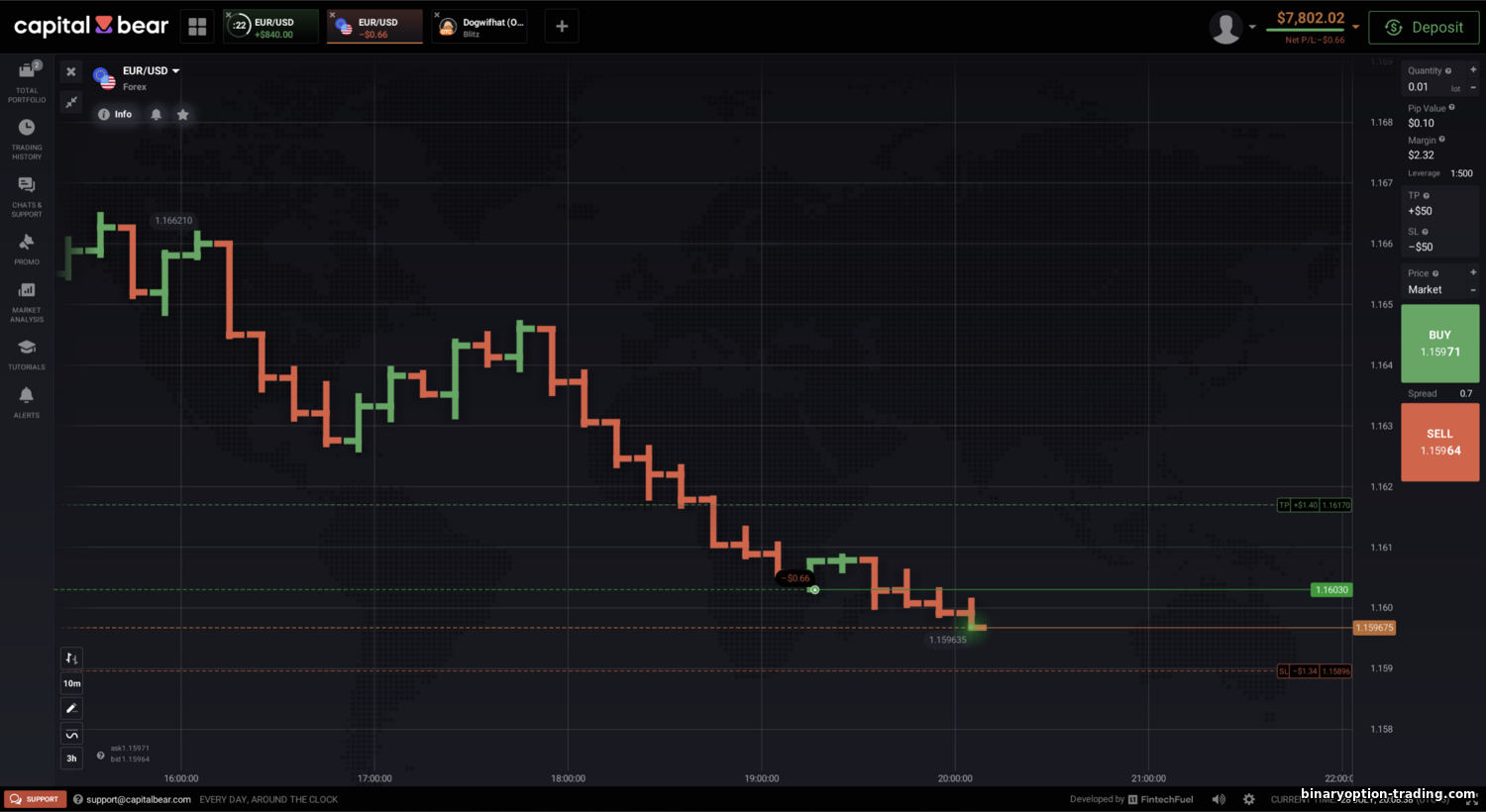Viewport: 1486px width, 812px height.
Task: Add EUR/USD to favorites with the star
Action: [x=183, y=115]
